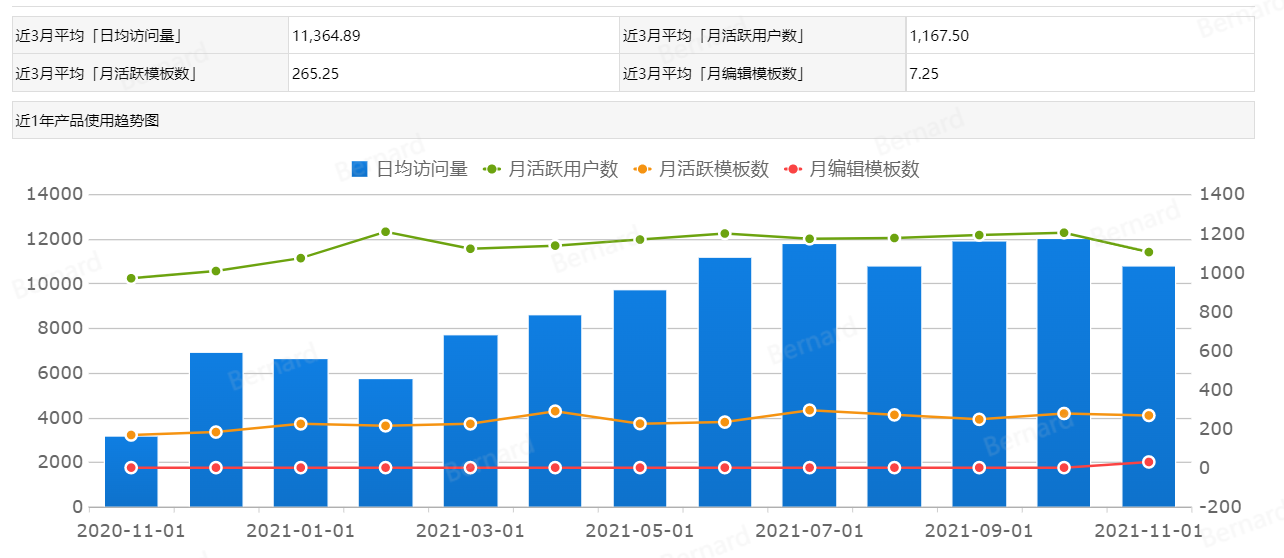
Task: Click the 2021-07-01 x-axis label
Action: (809, 529)
